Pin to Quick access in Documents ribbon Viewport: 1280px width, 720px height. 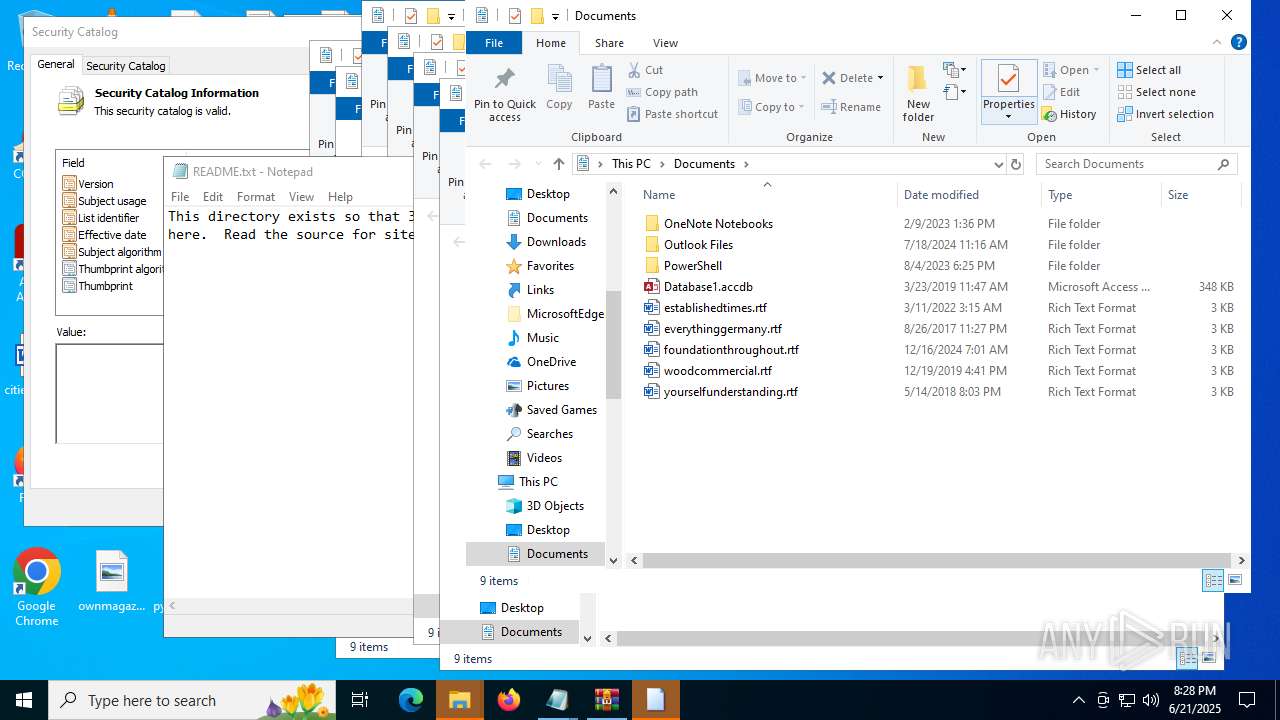(505, 94)
